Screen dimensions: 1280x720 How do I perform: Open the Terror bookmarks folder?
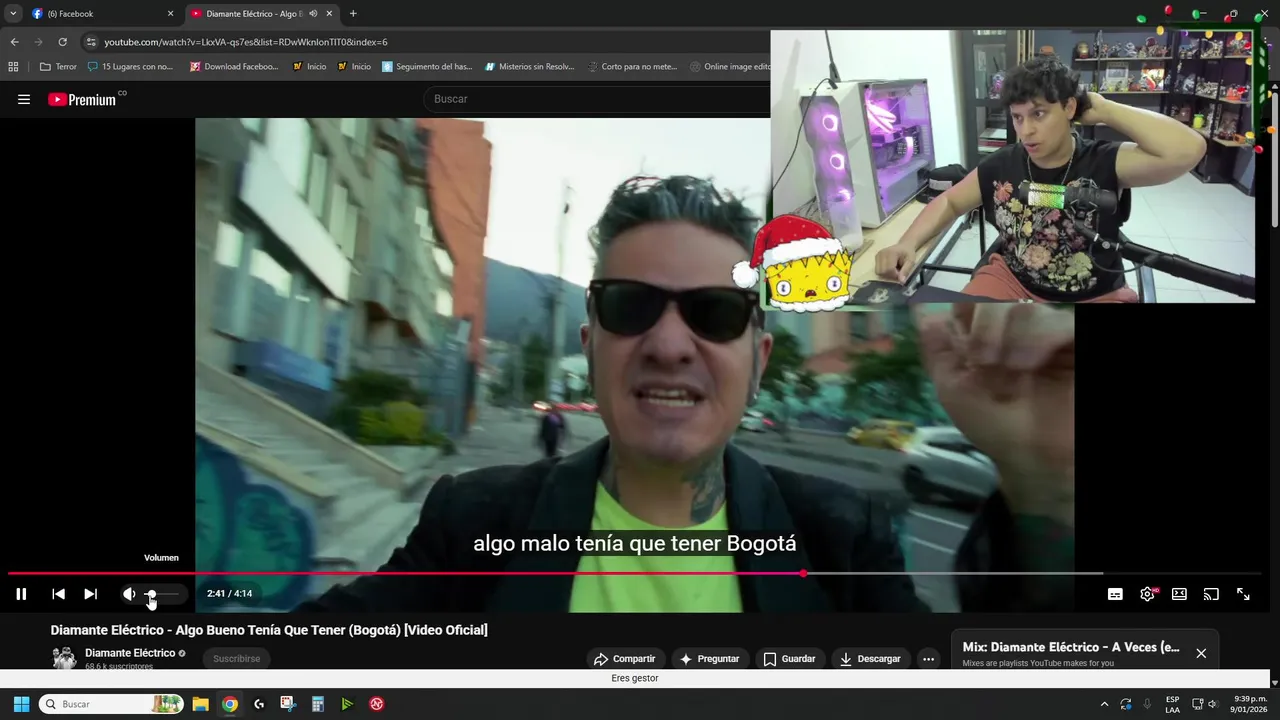click(58, 67)
